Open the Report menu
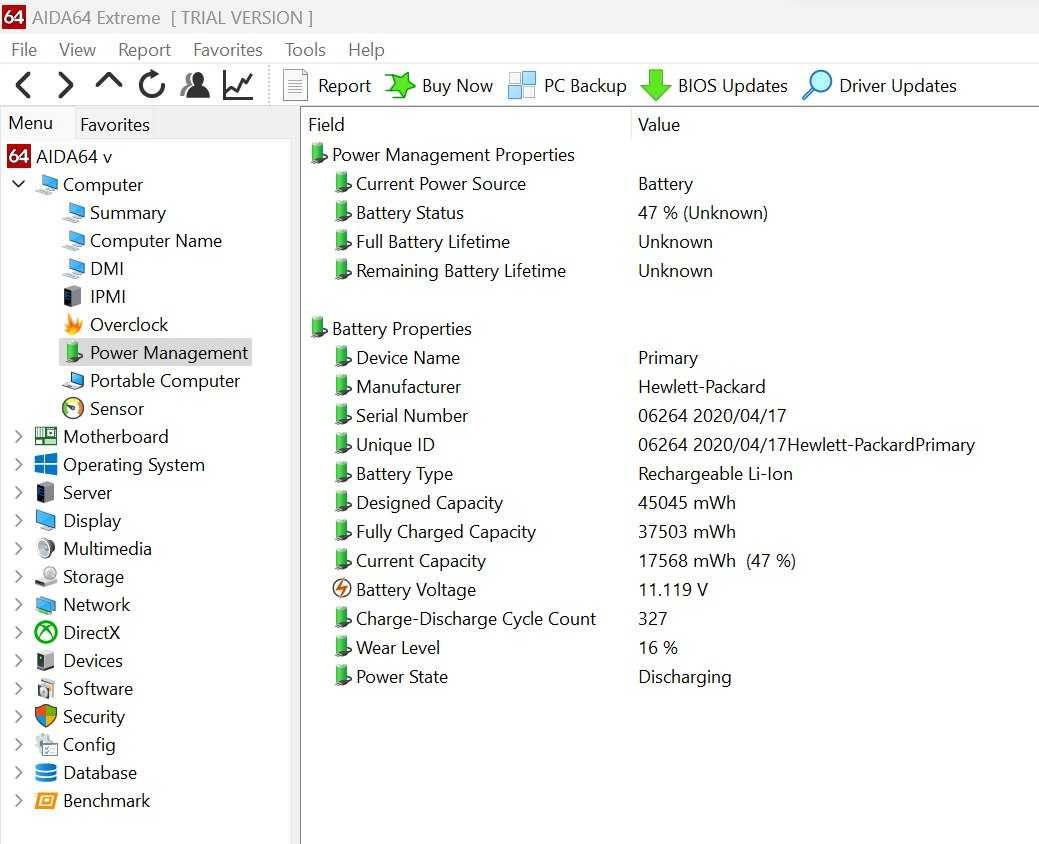Image resolution: width=1039 pixels, height=844 pixels. (x=144, y=50)
